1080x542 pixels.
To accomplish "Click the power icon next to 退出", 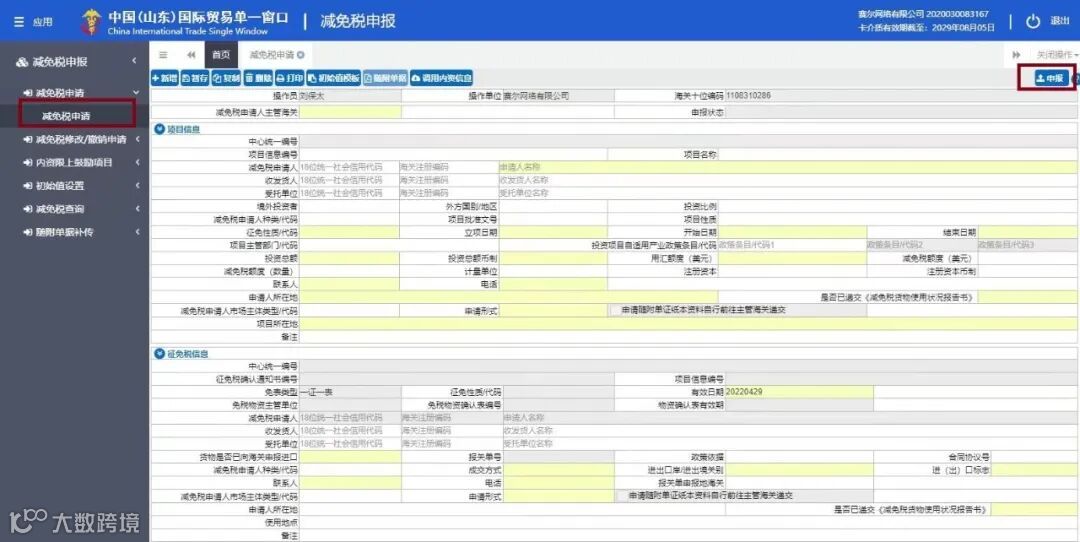I will pos(1032,21).
